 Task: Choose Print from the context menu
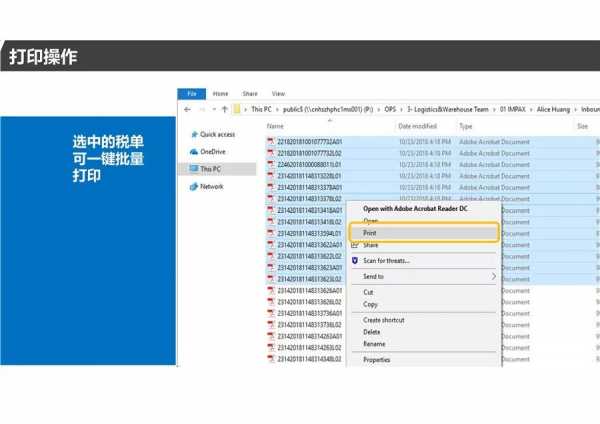point(370,233)
